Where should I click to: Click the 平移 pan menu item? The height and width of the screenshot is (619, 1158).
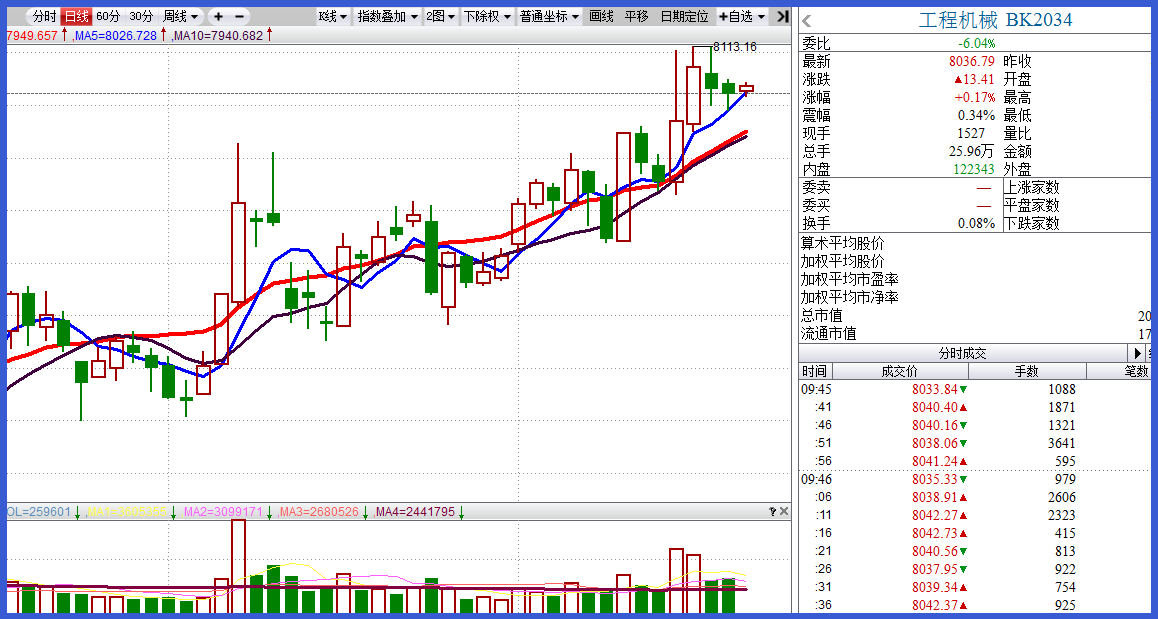pyautogui.click(x=636, y=17)
